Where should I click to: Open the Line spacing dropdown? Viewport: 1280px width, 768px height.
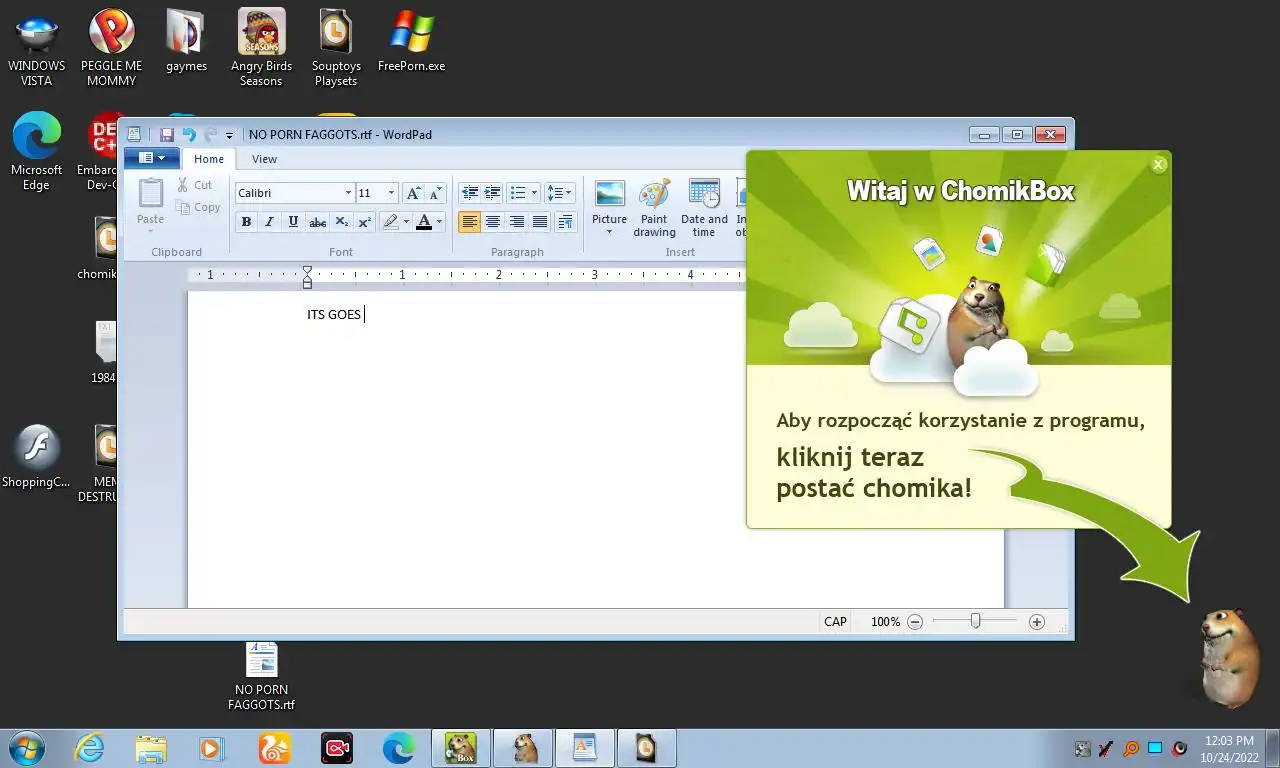click(559, 193)
